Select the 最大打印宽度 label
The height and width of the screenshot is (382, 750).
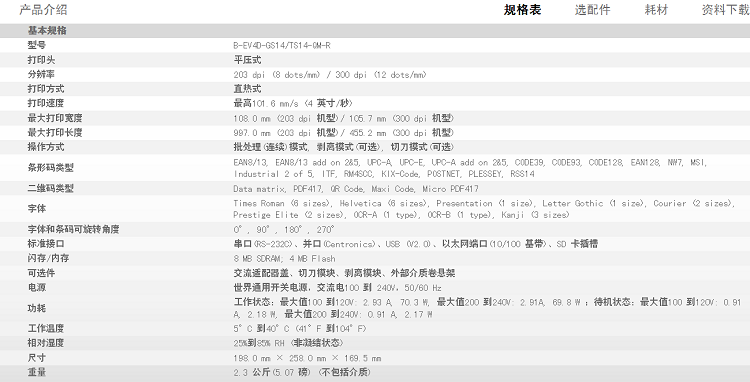click(55, 118)
